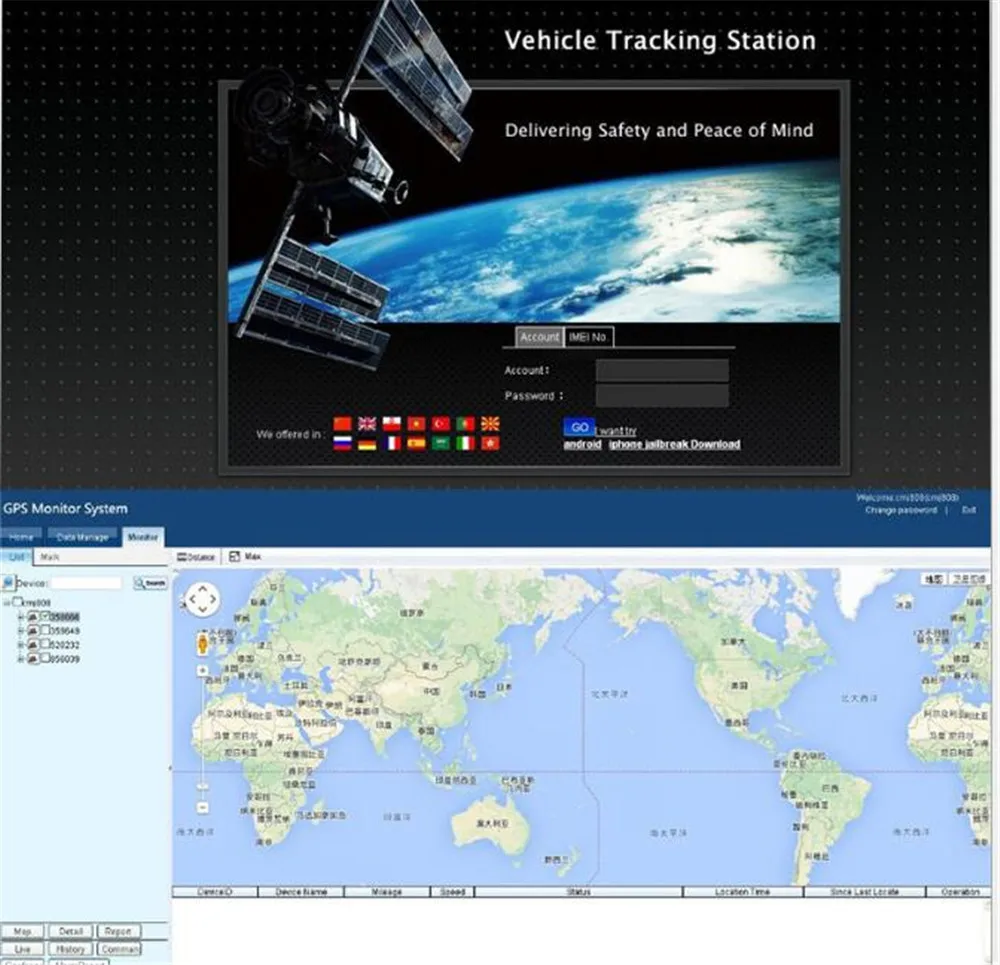Select the German flag language
Screen dimensions: 1000x965
pyautogui.click(x=367, y=443)
